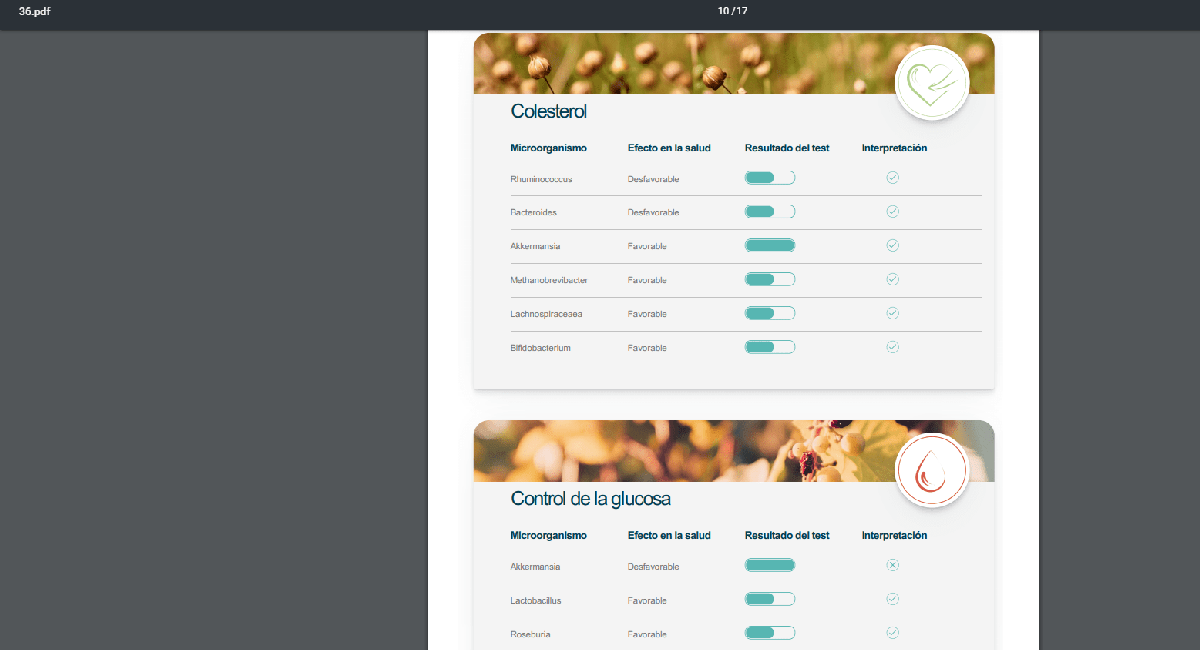Click the checkmark icon in Methanobrevibacter row
Image resolution: width=1200 pixels, height=650 pixels.
tap(893, 280)
